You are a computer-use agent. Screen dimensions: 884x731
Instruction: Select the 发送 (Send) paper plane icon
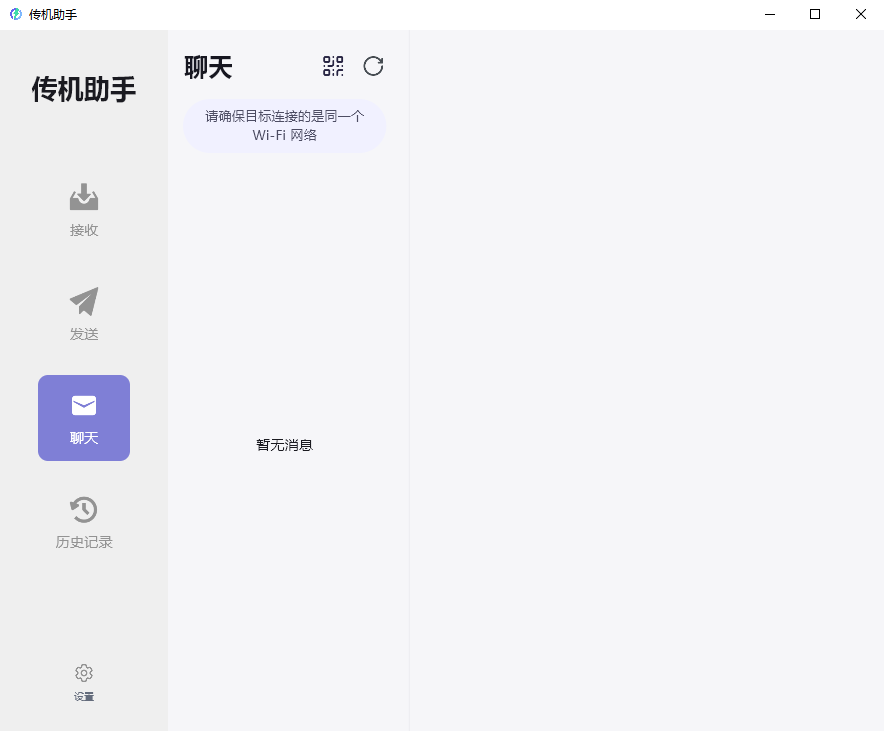pyautogui.click(x=84, y=301)
